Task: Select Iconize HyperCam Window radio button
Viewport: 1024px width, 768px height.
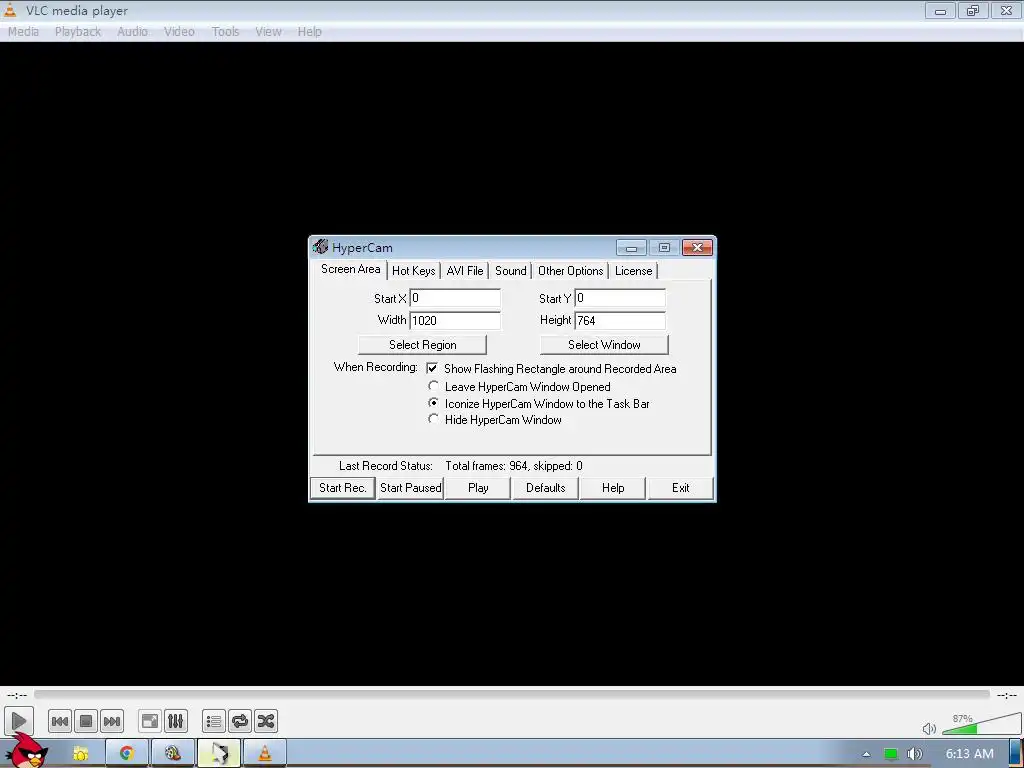Action: (x=433, y=403)
